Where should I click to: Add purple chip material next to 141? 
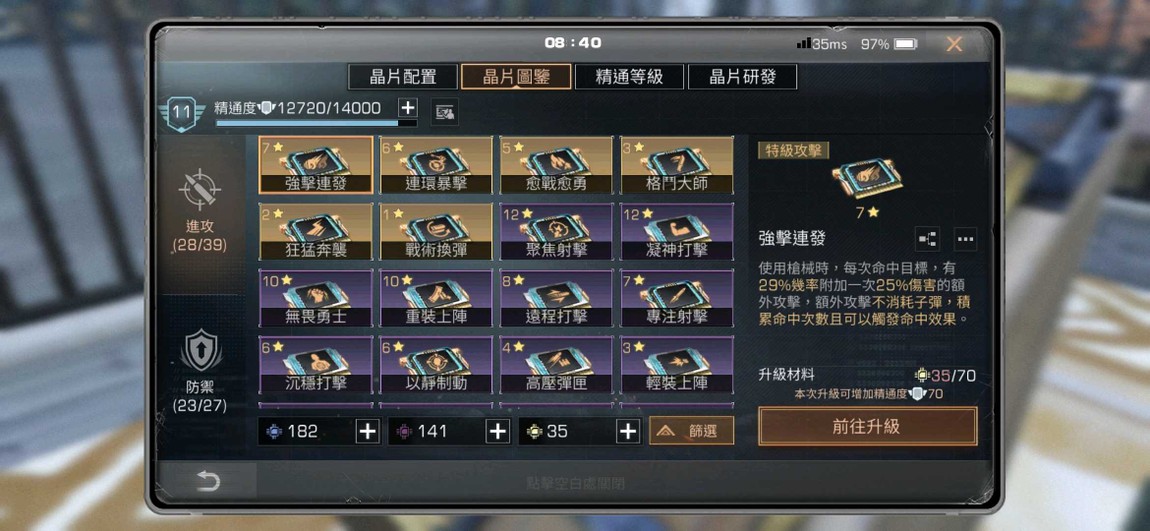pos(498,431)
